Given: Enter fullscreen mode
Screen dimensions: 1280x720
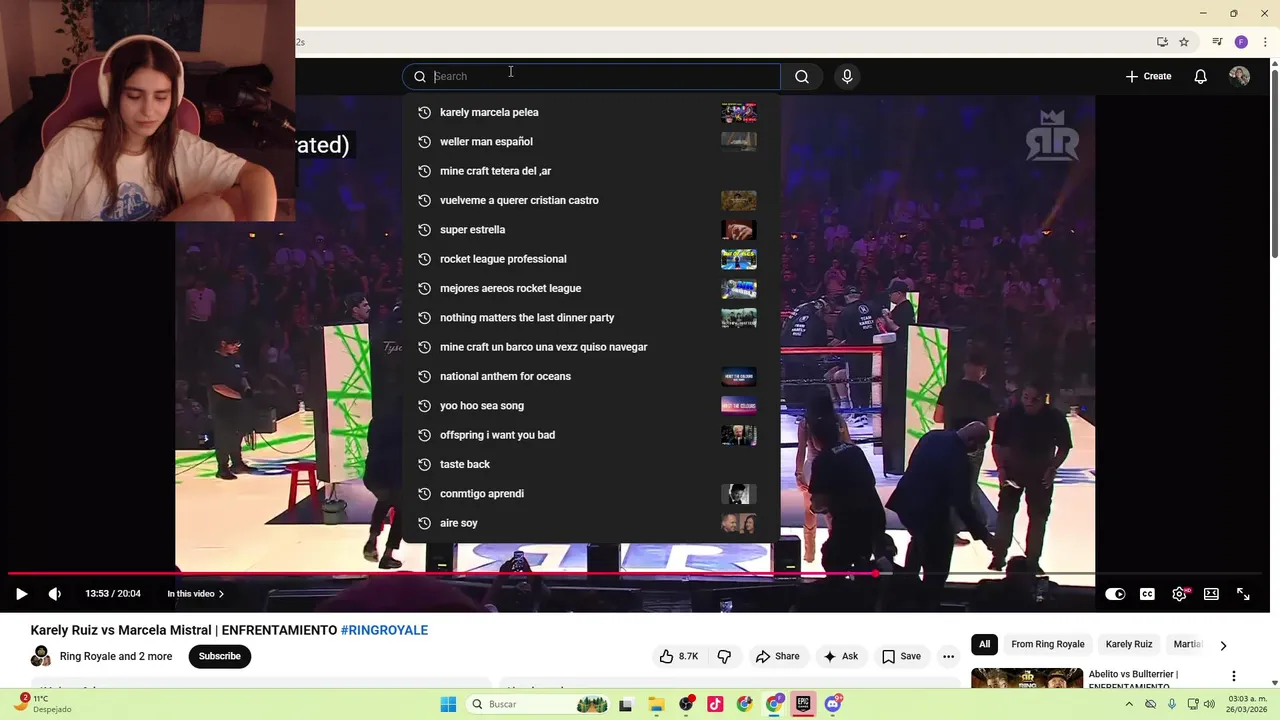Looking at the screenshot, I should (1243, 594).
